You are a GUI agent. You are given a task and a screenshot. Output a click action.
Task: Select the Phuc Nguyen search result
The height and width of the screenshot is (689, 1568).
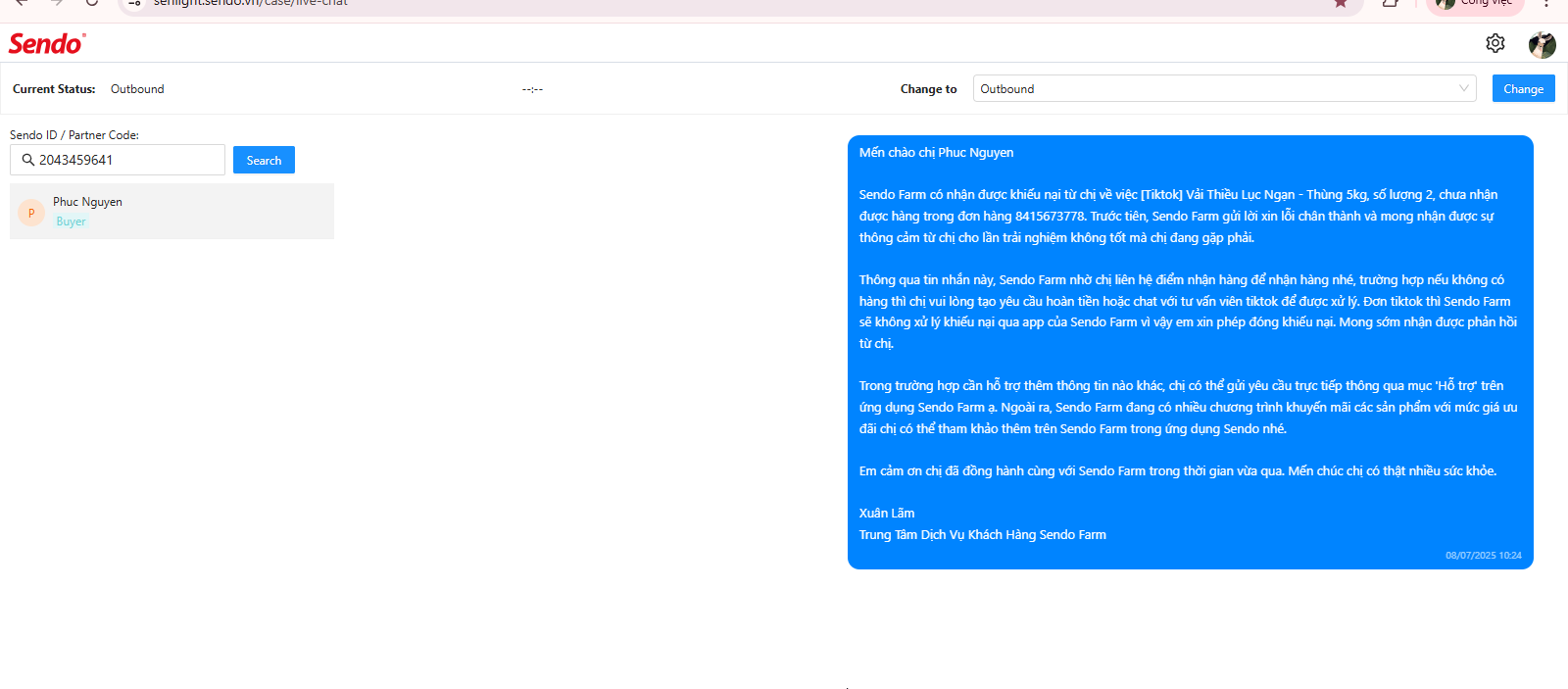click(171, 211)
